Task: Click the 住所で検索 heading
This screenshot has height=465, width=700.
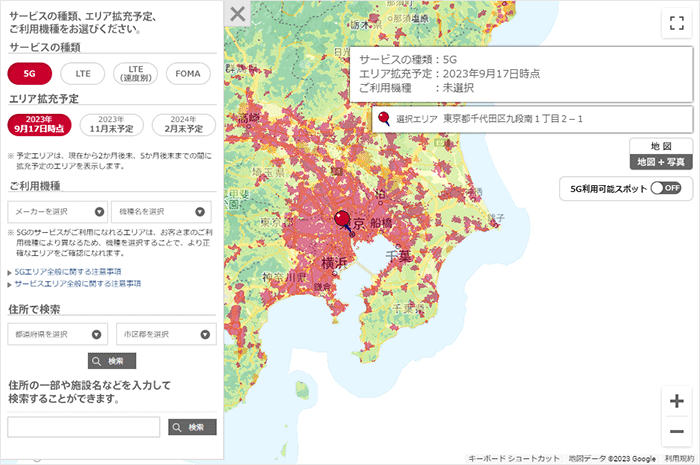Action: 34,309
